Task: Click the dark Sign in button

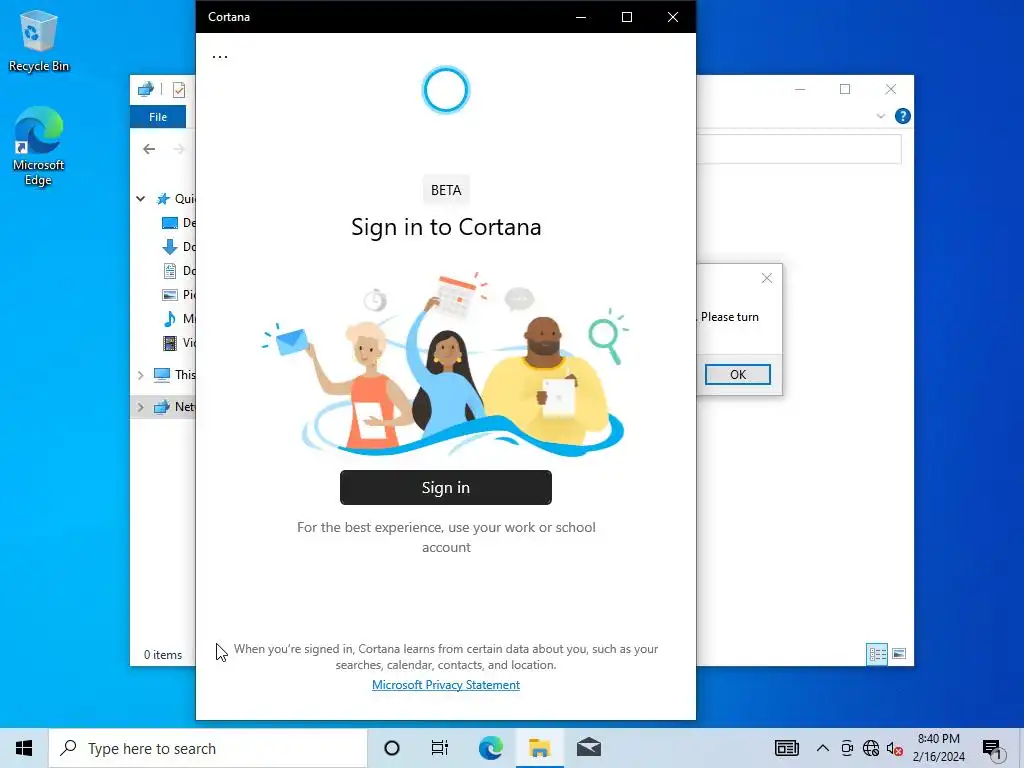Action: [x=445, y=487]
